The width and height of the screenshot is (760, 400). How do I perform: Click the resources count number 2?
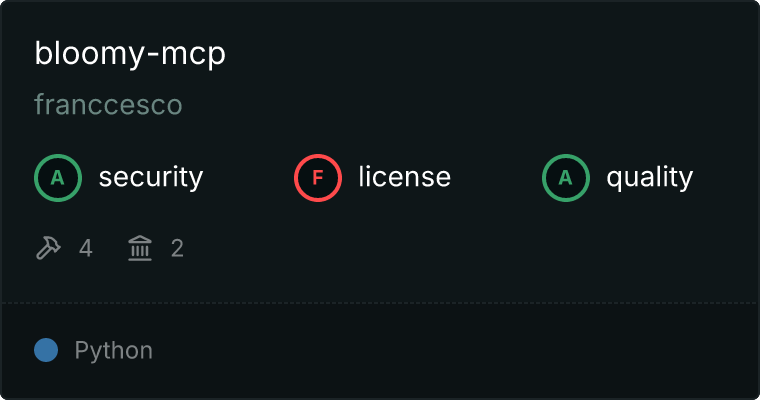[x=177, y=248]
